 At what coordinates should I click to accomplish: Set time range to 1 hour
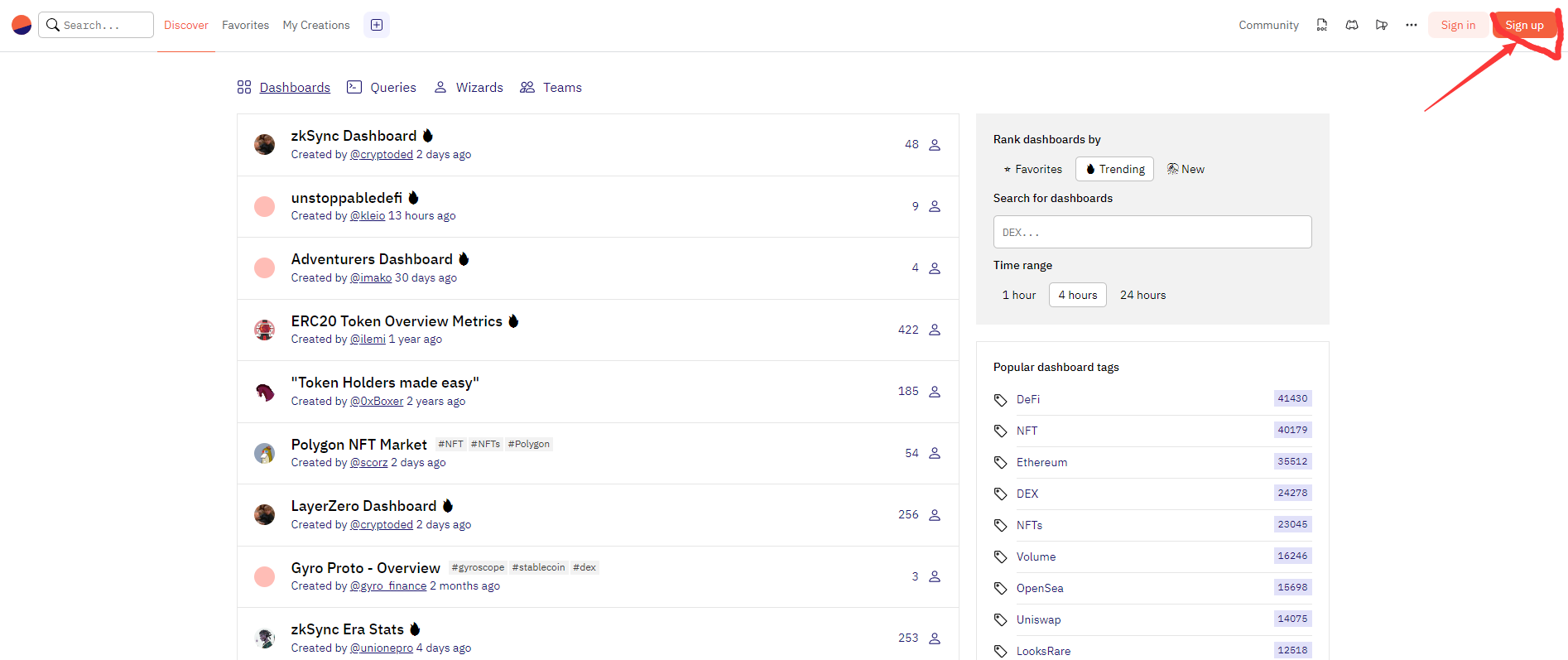(1019, 295)
